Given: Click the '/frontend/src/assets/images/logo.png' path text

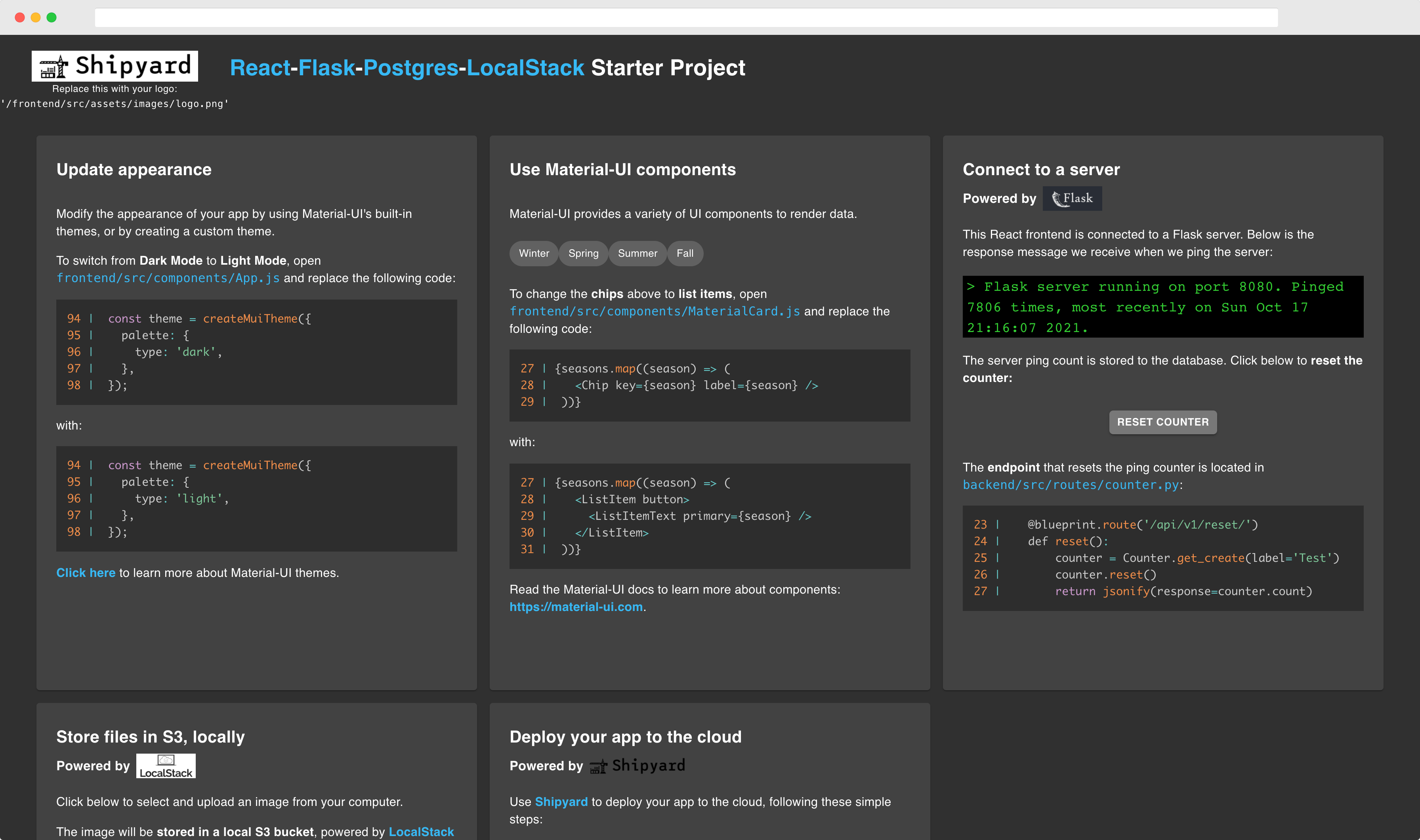Looking at the screenshot, I should pos(115,104).
